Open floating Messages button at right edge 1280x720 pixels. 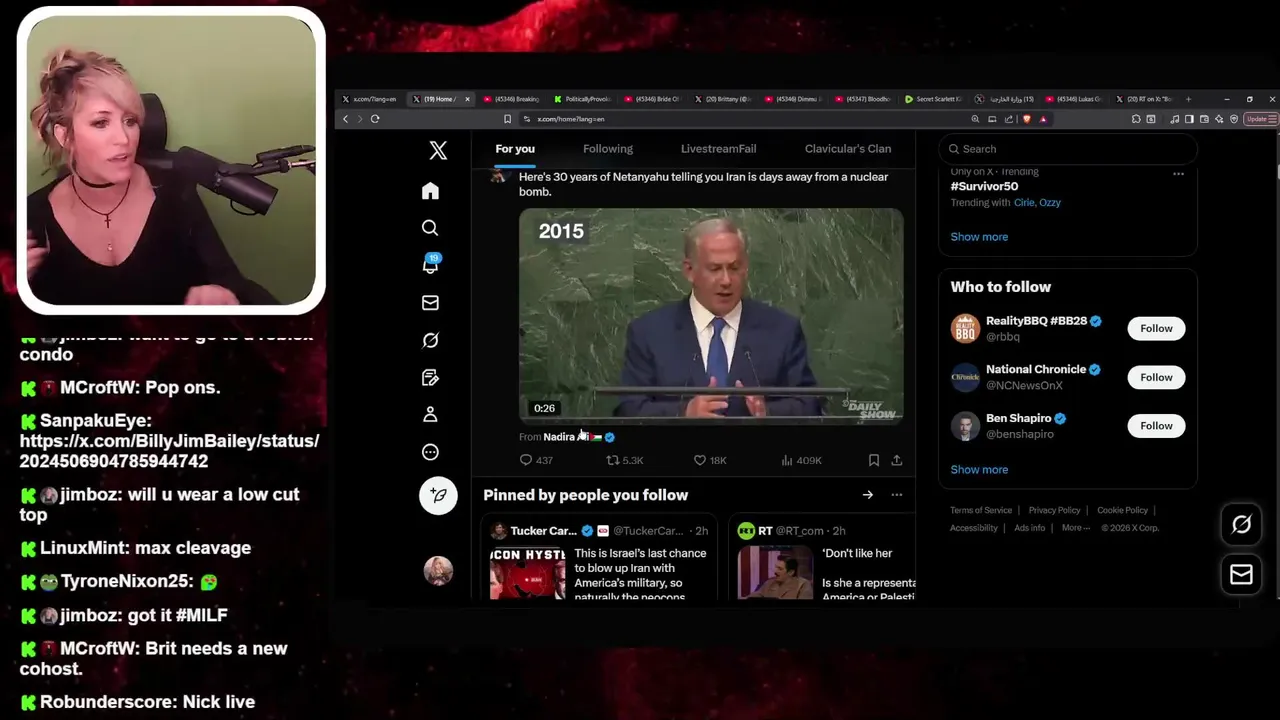point(1241,575)
